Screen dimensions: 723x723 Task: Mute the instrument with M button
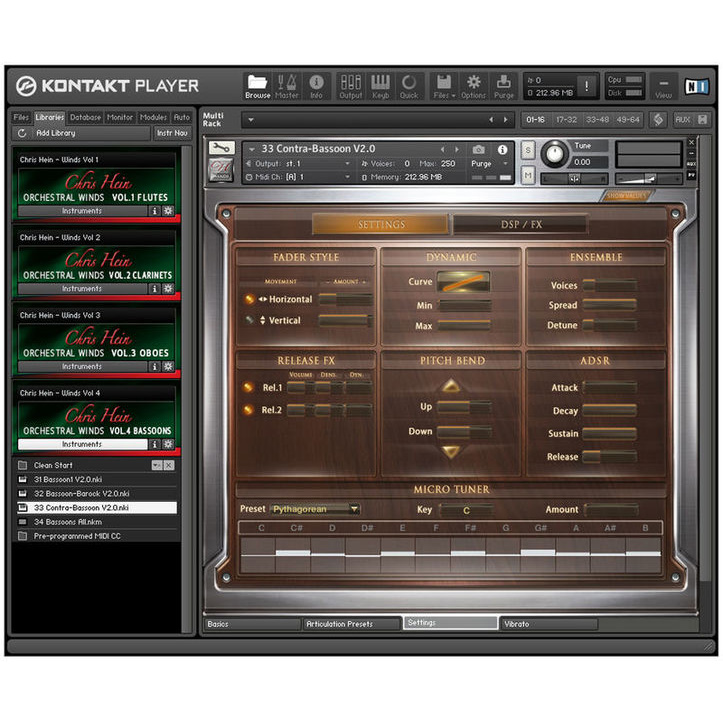point(528,175)
